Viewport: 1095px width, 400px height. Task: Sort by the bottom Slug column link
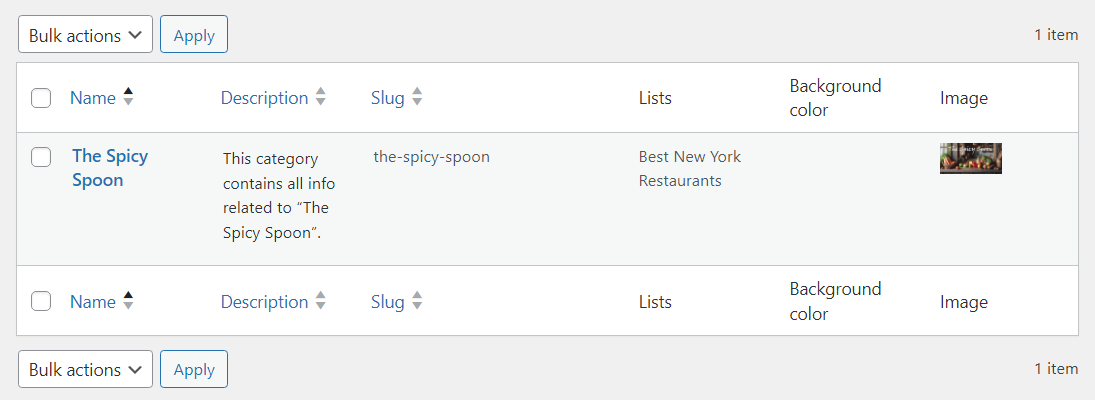388,302
